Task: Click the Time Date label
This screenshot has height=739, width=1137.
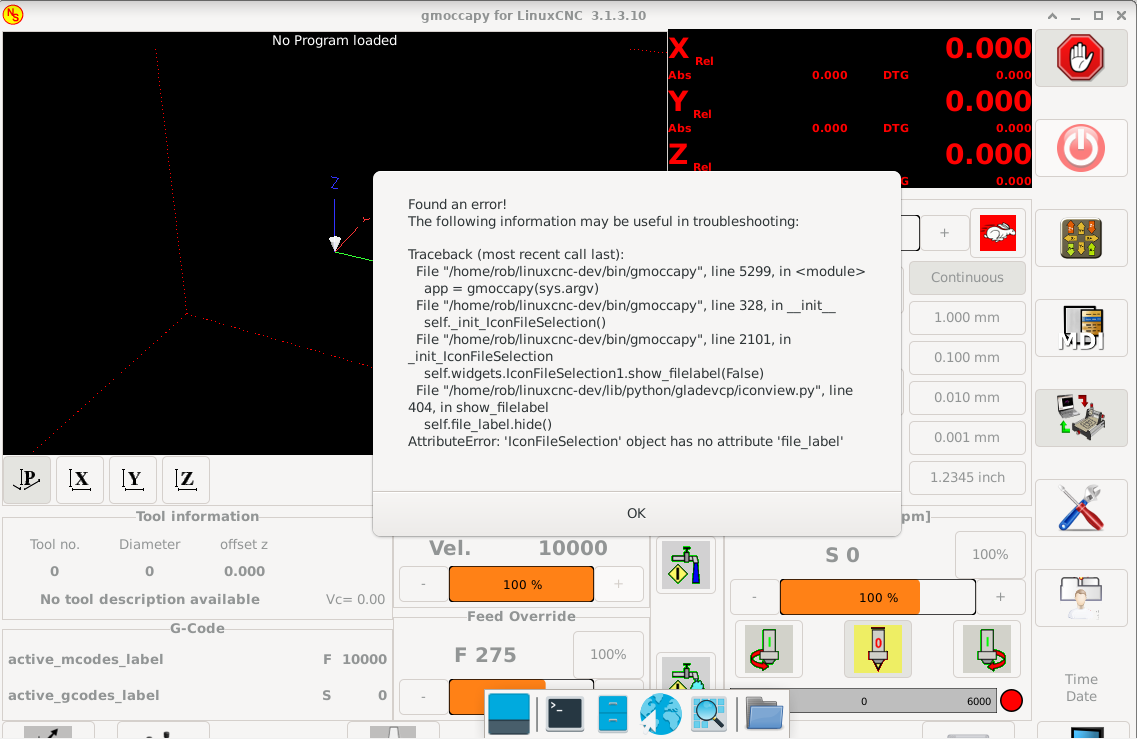Action: click(1081, 688)
